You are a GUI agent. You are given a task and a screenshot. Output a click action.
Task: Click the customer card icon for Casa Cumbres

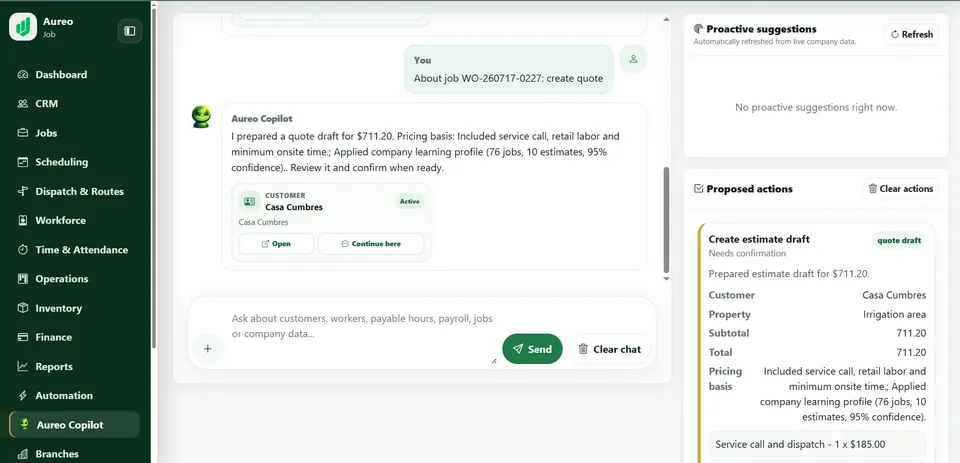tap(249, 201)
